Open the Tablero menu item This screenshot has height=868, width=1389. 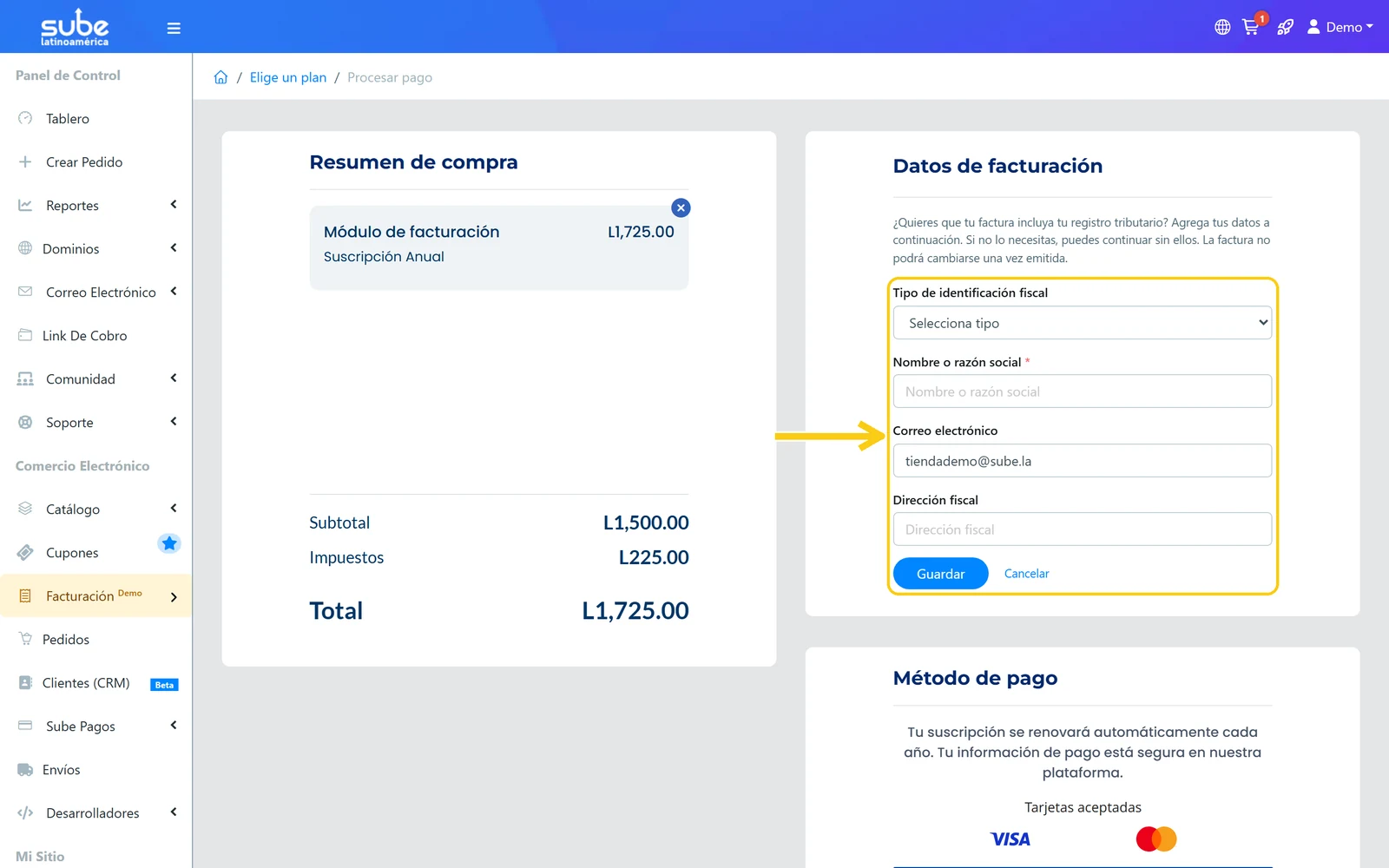coord(95,118)
